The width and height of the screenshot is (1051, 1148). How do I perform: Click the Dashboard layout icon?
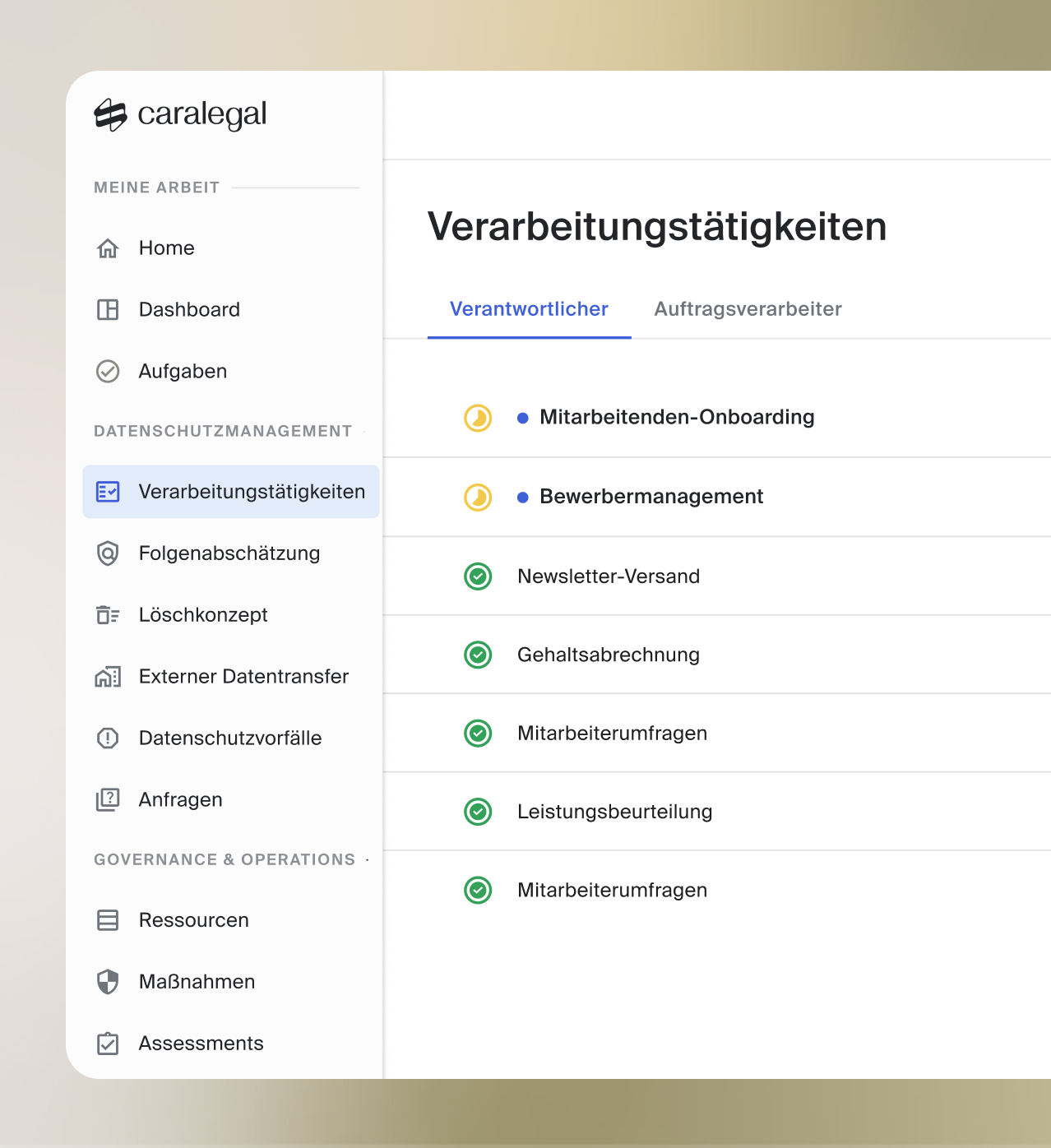[108, 309]
